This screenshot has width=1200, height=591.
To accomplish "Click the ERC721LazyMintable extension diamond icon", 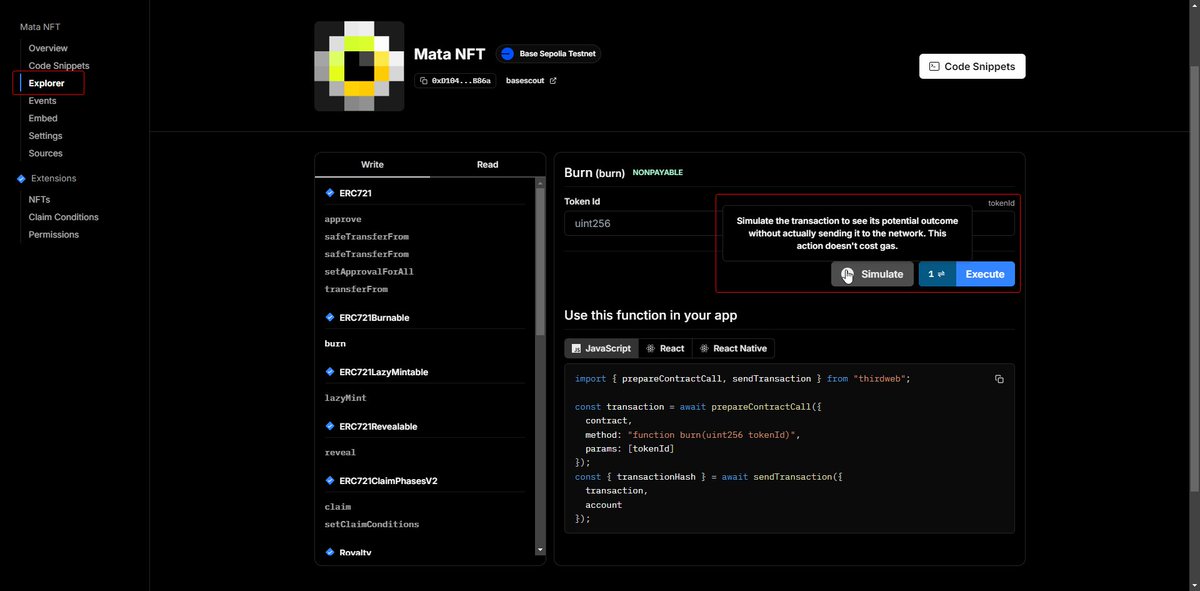I will tap(330, 372).
